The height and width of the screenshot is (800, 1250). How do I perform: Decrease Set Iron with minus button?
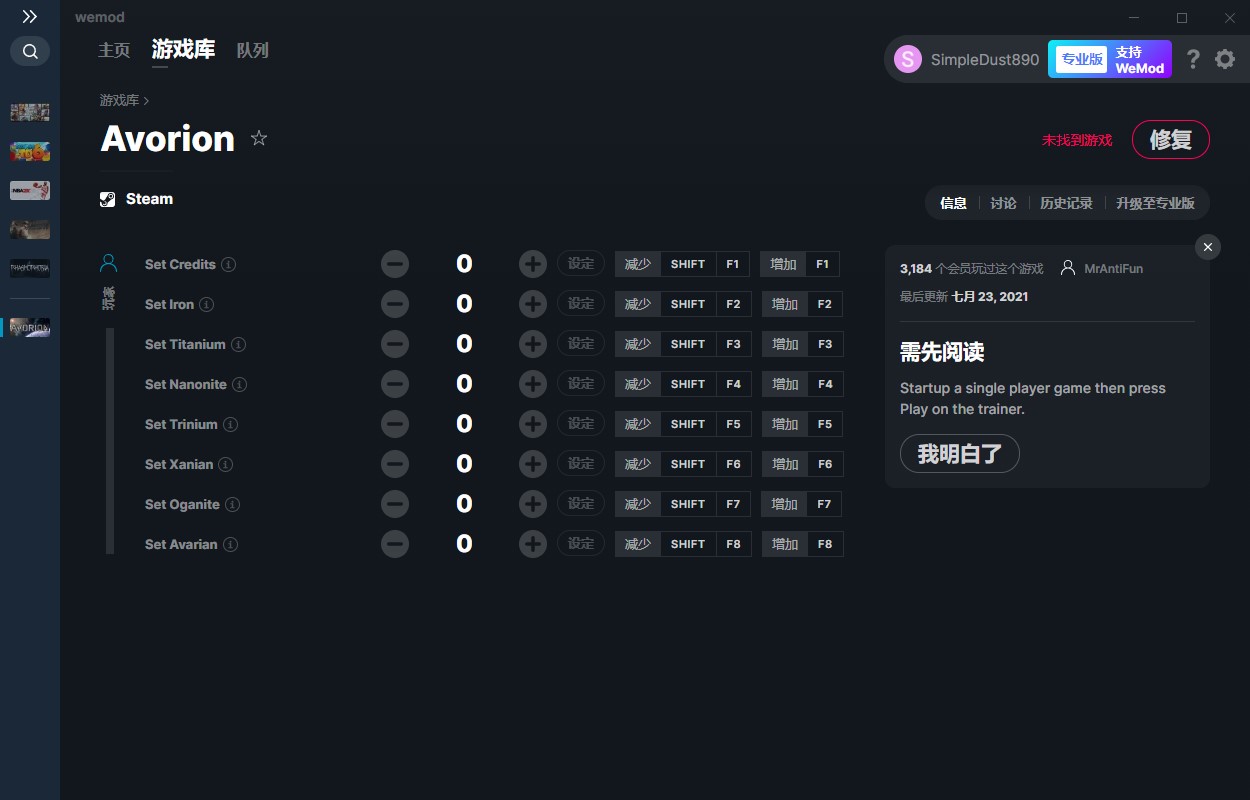(x=395, y=304)
